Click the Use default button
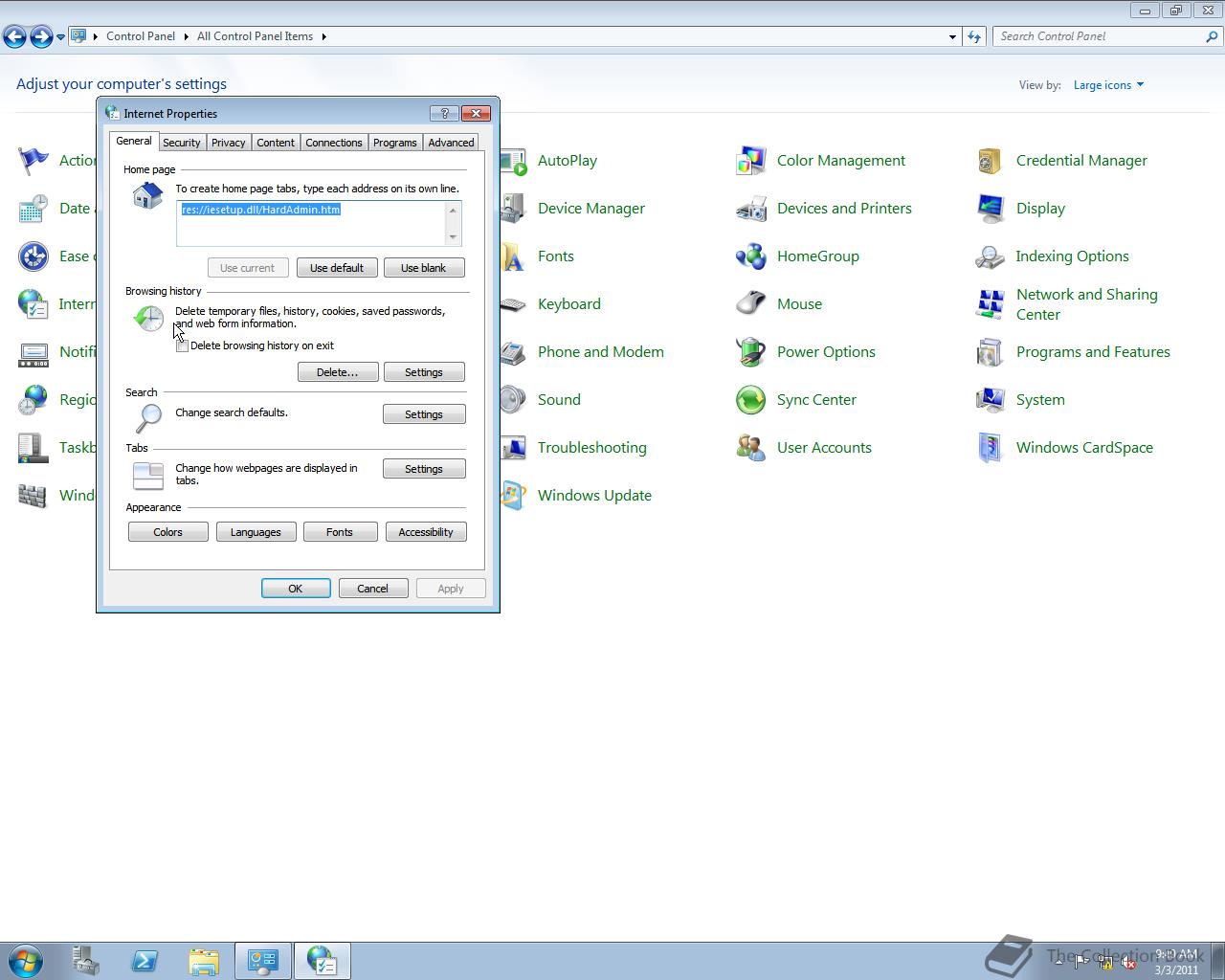1225x980 pixels. tap(337, 268)
